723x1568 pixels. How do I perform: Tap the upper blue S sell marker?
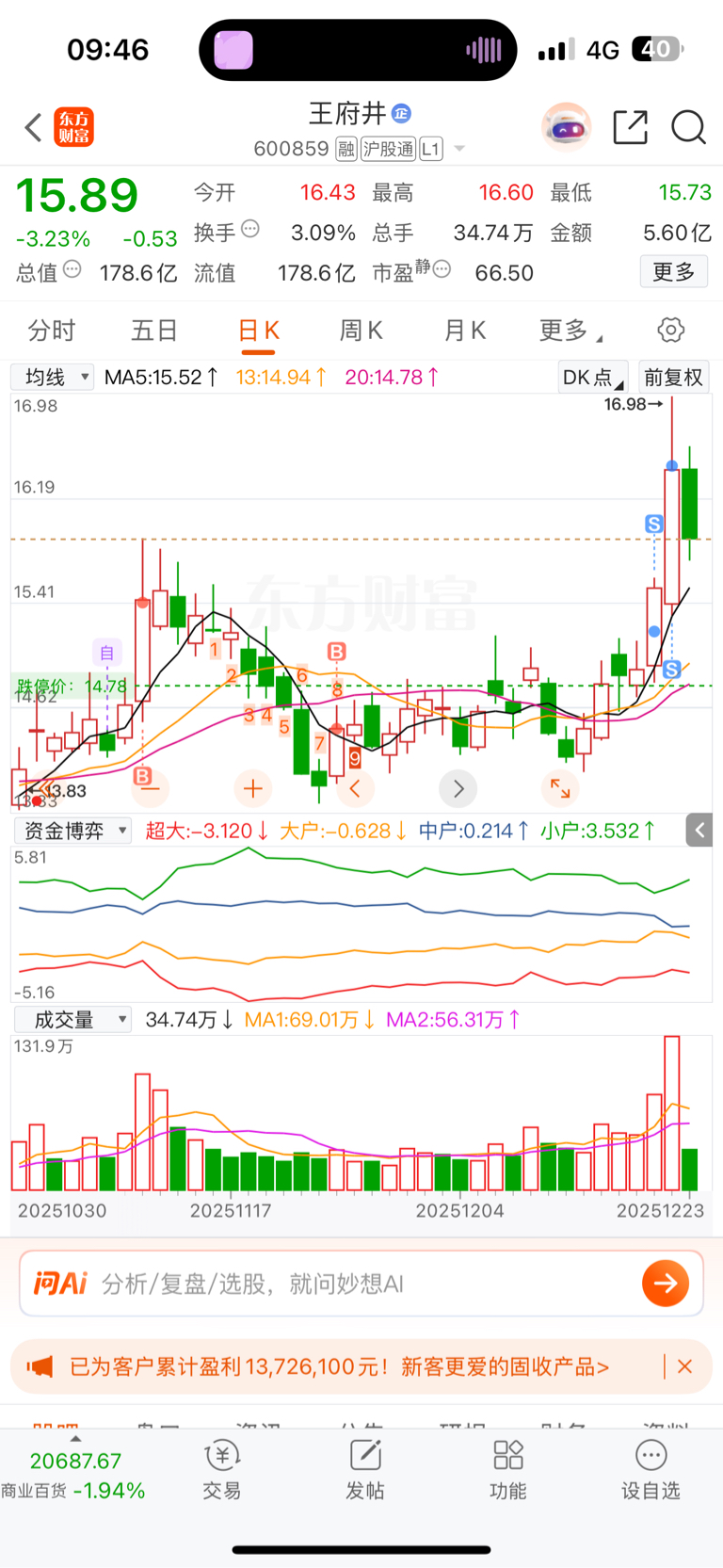point(654,524)
